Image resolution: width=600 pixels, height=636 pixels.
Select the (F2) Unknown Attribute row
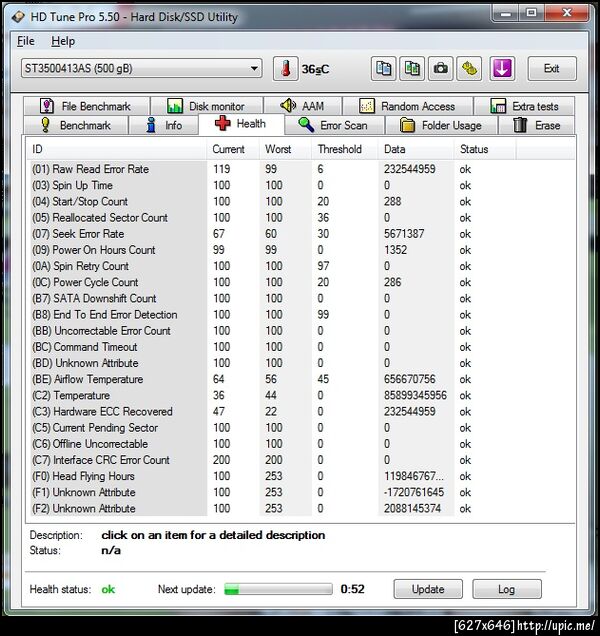pos(300,509)
